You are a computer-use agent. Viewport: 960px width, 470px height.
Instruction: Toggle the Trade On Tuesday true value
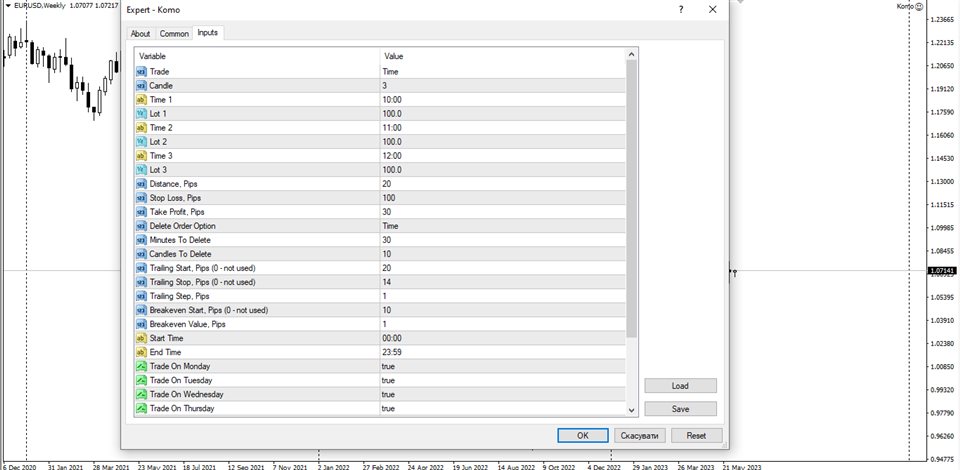[x=500, y=380]
